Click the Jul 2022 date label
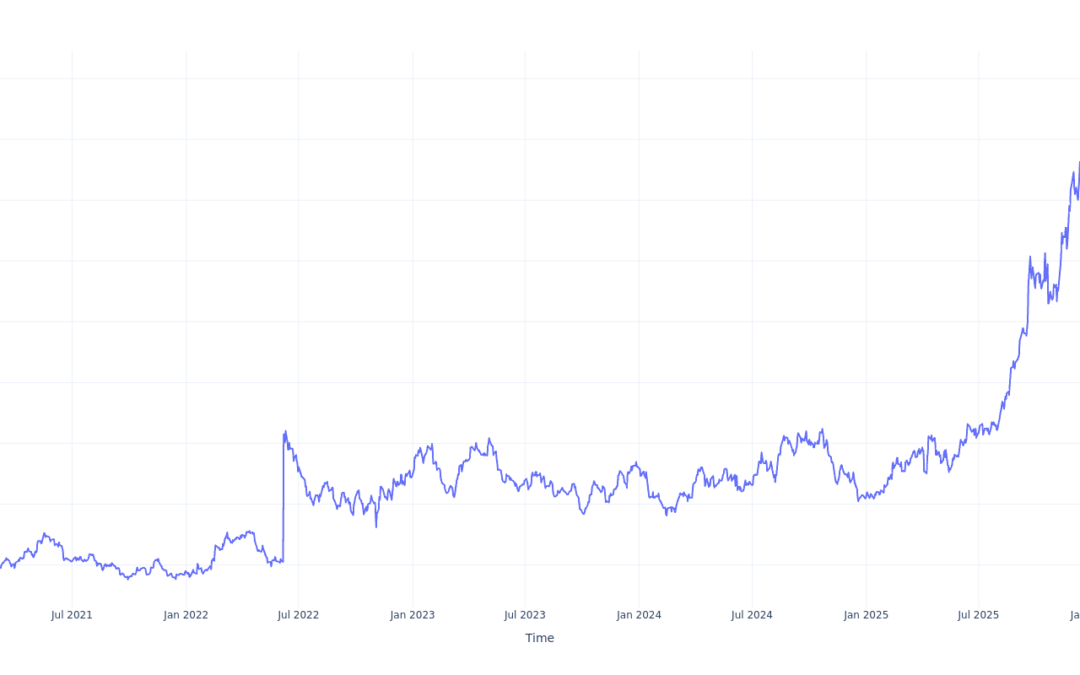The height and width of the screenshot is (675, 1080). click(298, 615)
